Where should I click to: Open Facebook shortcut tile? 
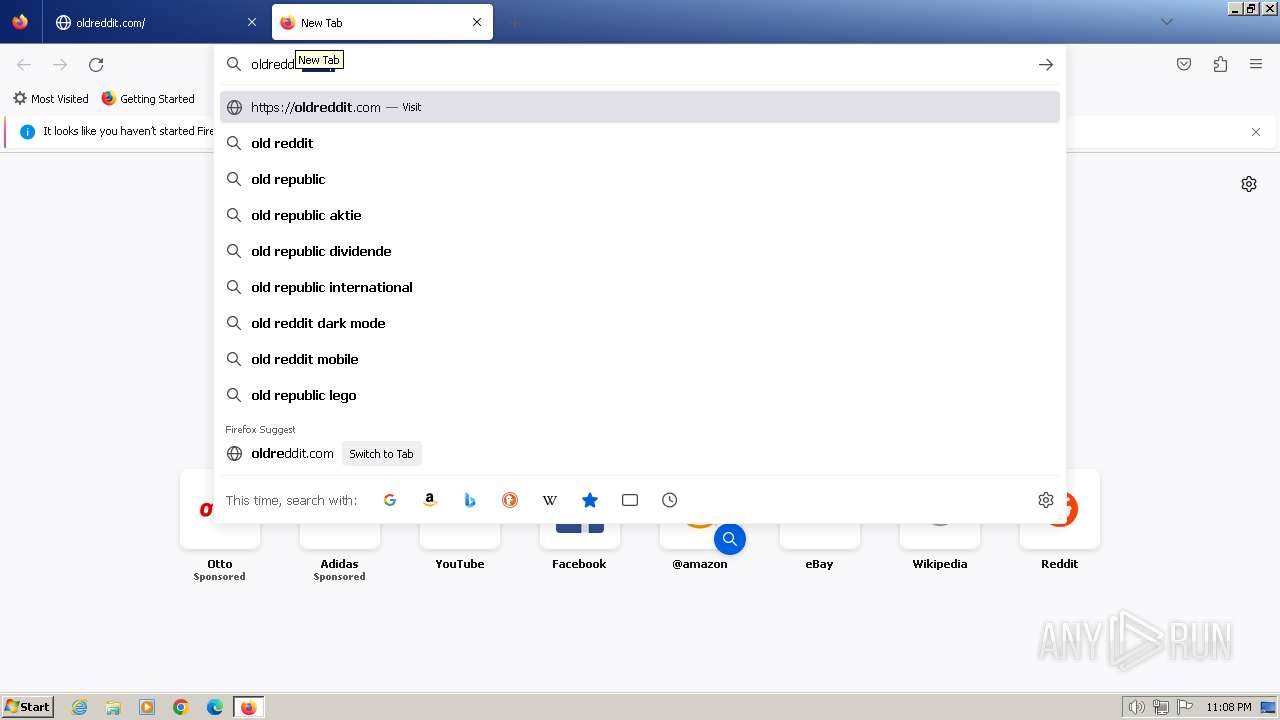[x=580, y=527]
